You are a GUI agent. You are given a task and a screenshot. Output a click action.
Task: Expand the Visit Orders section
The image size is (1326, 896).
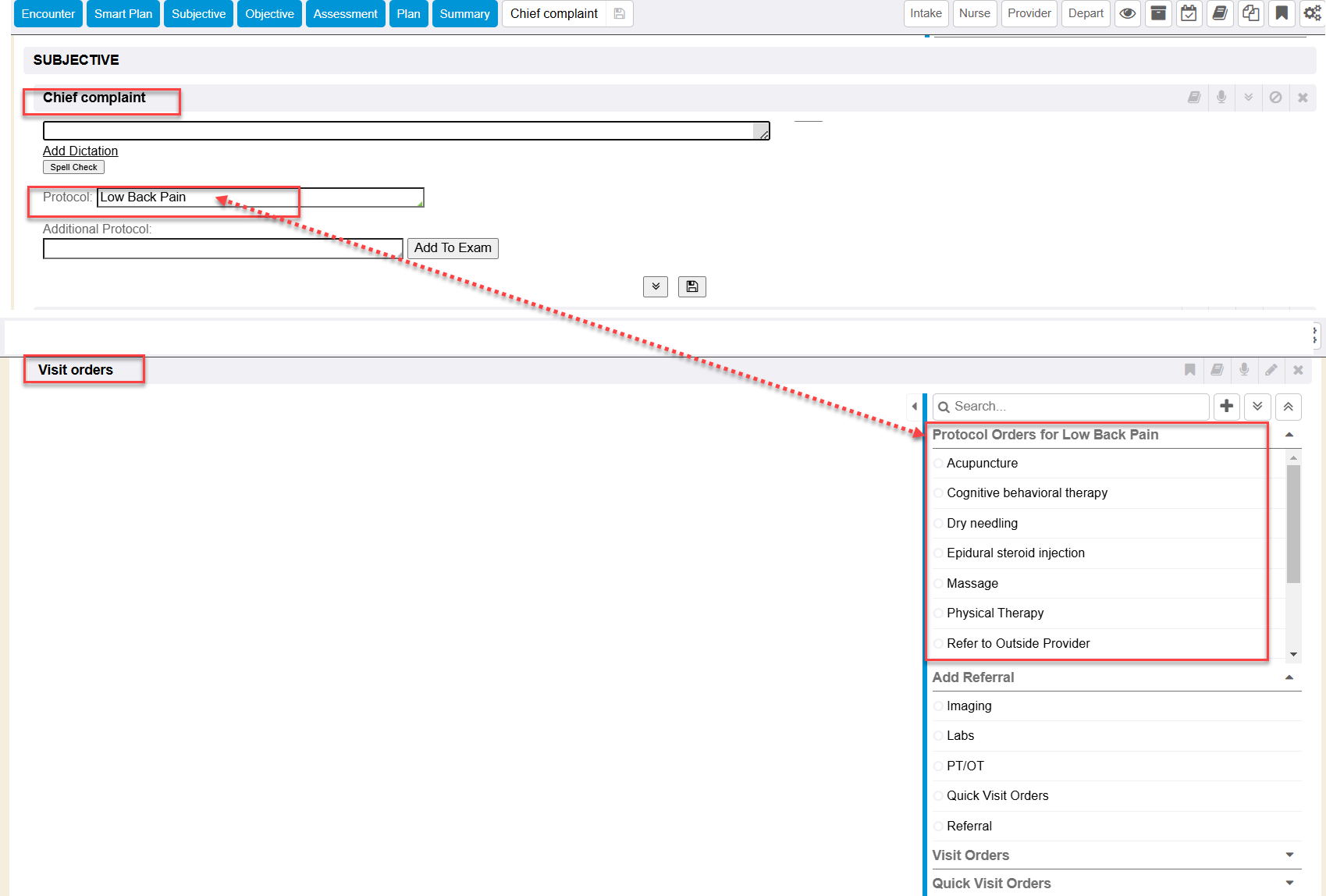point(1289,855)
